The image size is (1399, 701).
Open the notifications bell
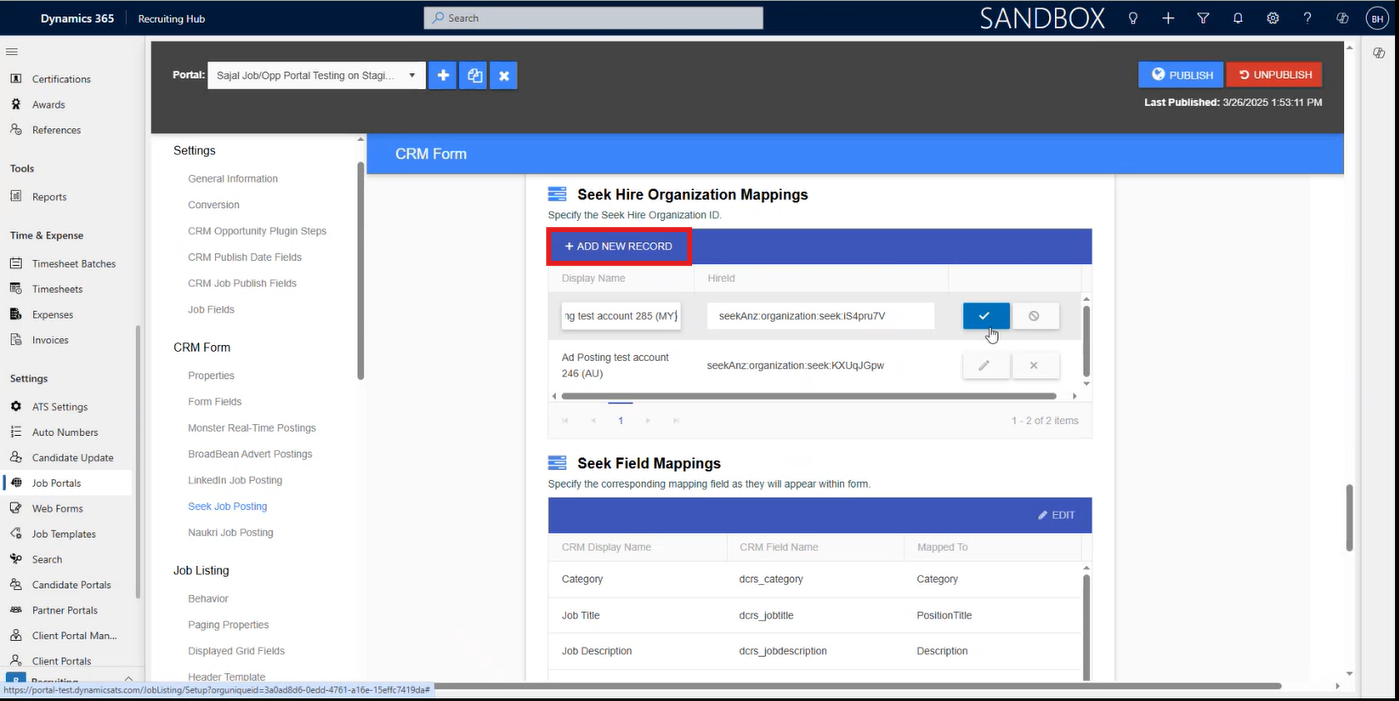[x=1238, y=18]
